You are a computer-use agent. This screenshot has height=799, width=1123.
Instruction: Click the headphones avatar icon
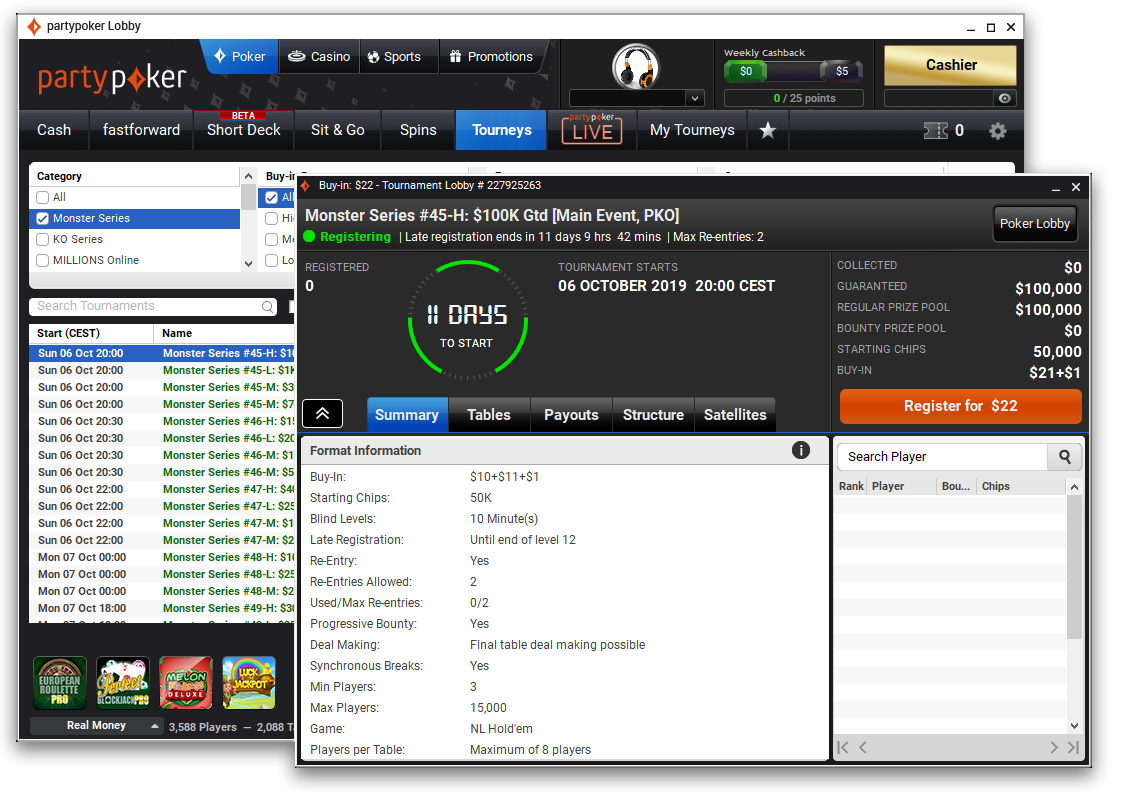(635, 66)
